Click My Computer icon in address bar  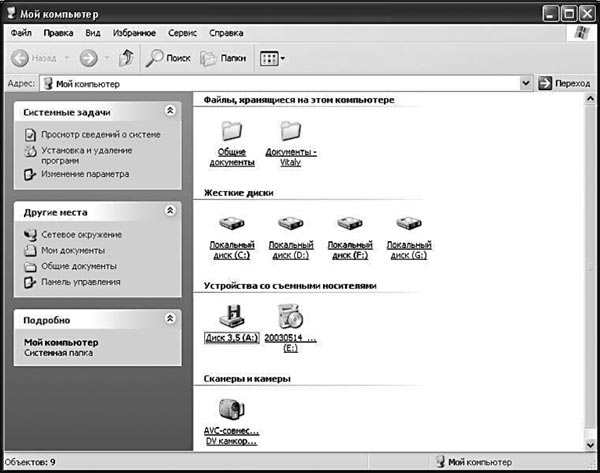[48, 83]
